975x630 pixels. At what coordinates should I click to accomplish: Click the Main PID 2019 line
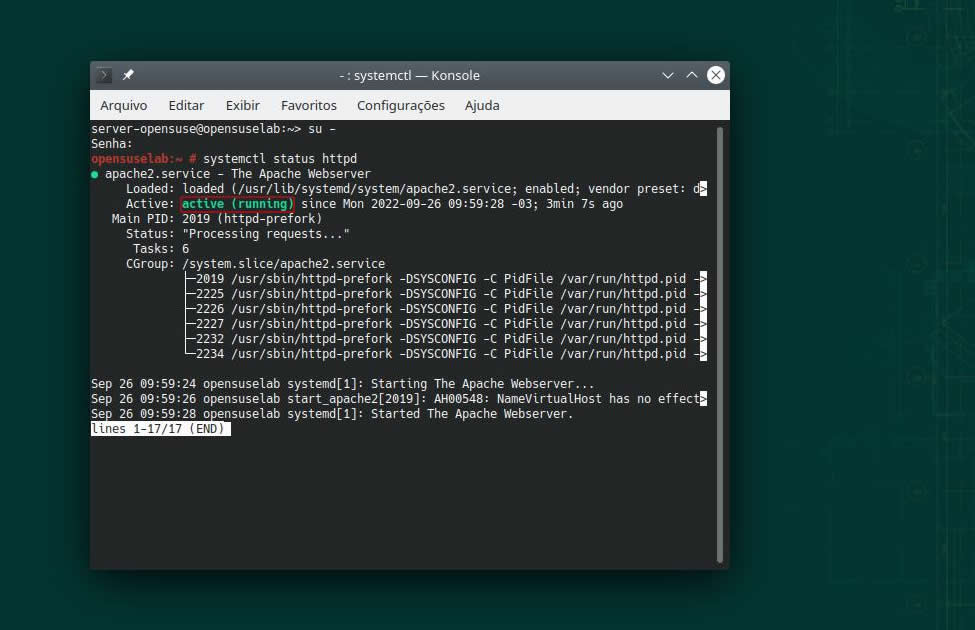[x=217, y=219]
